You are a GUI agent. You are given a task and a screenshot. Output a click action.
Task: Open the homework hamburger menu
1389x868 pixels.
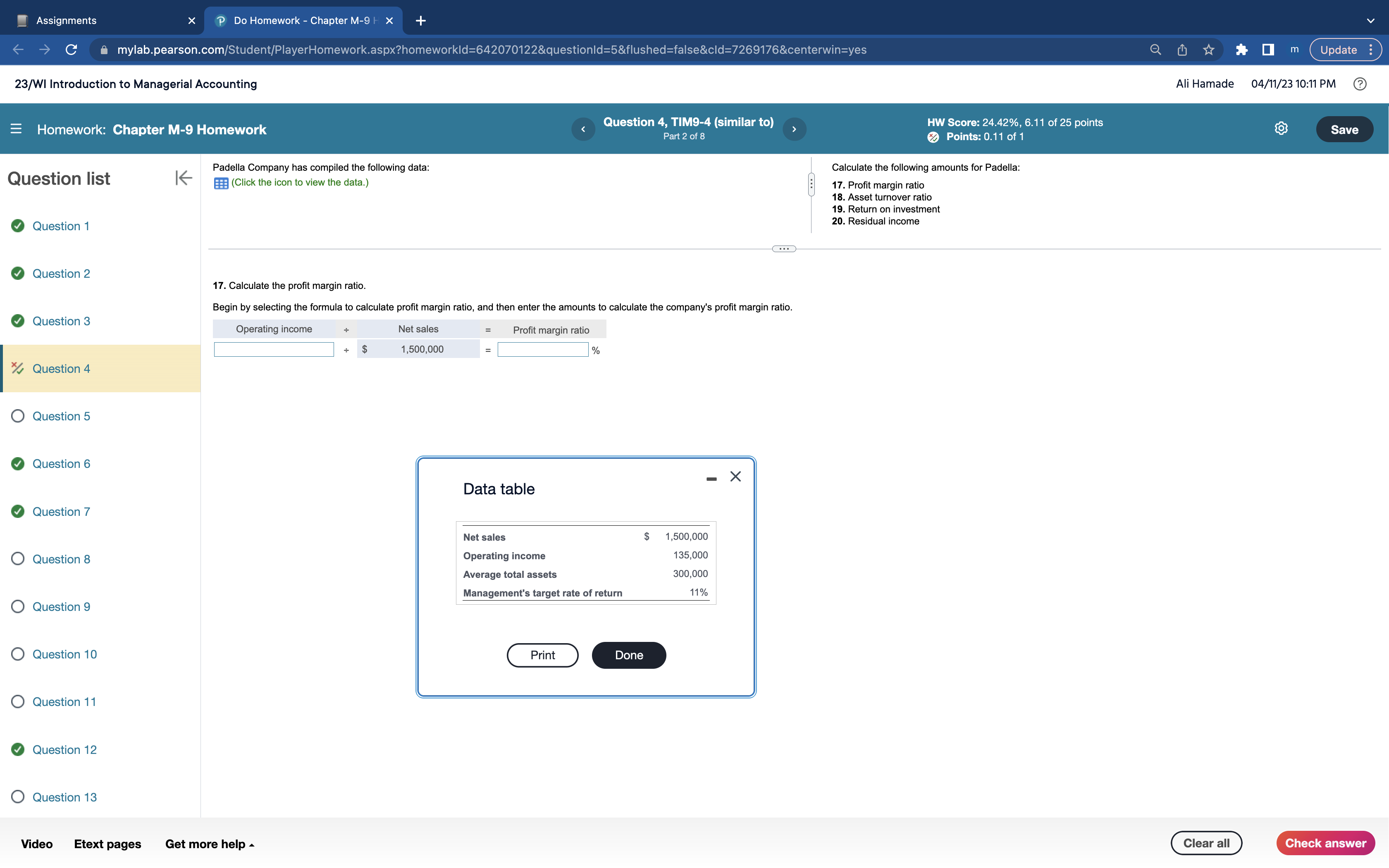pyautogui.click(x=16, y=129)
